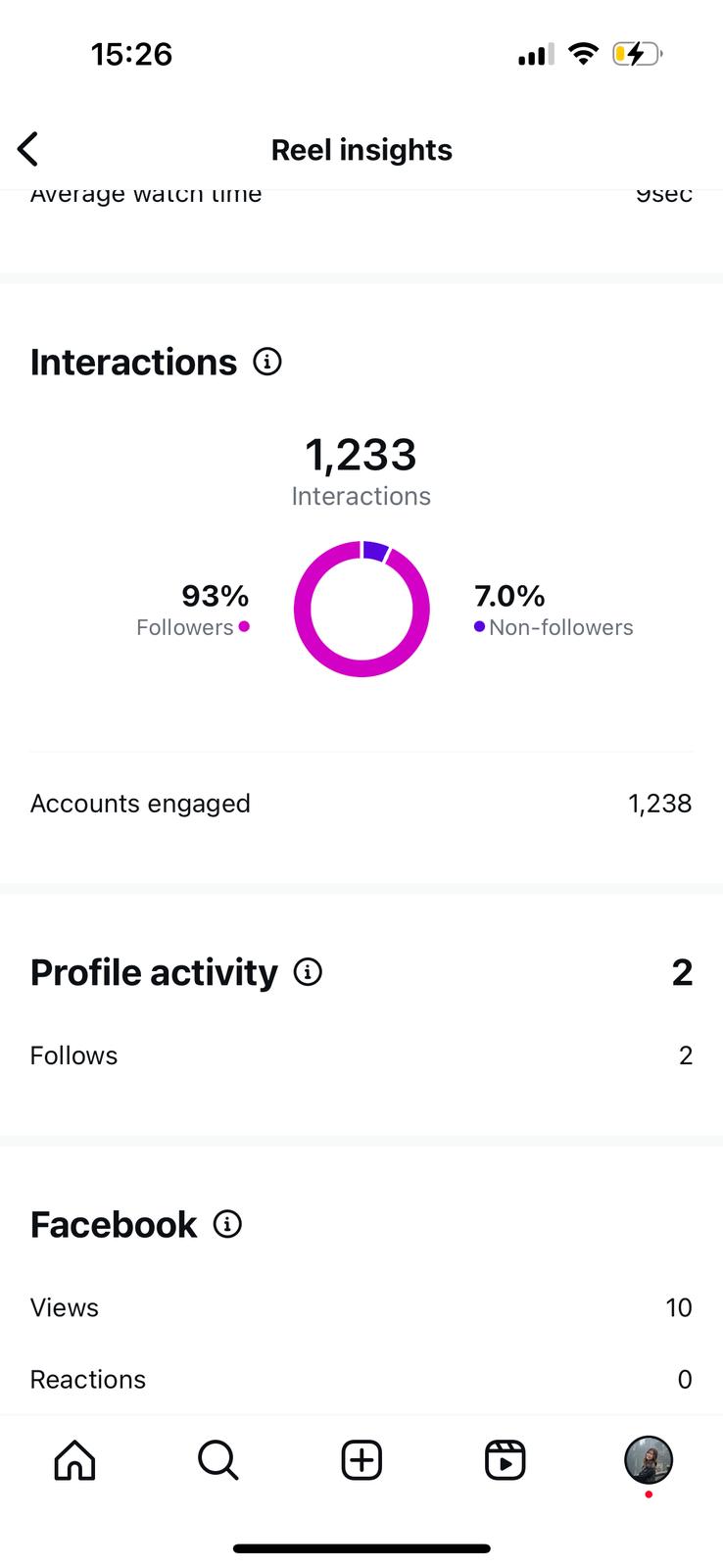The width and height of the screenshot is (723, 1568).
Task: Go to the Home feed tab
Action: (x=74, y=1460)
